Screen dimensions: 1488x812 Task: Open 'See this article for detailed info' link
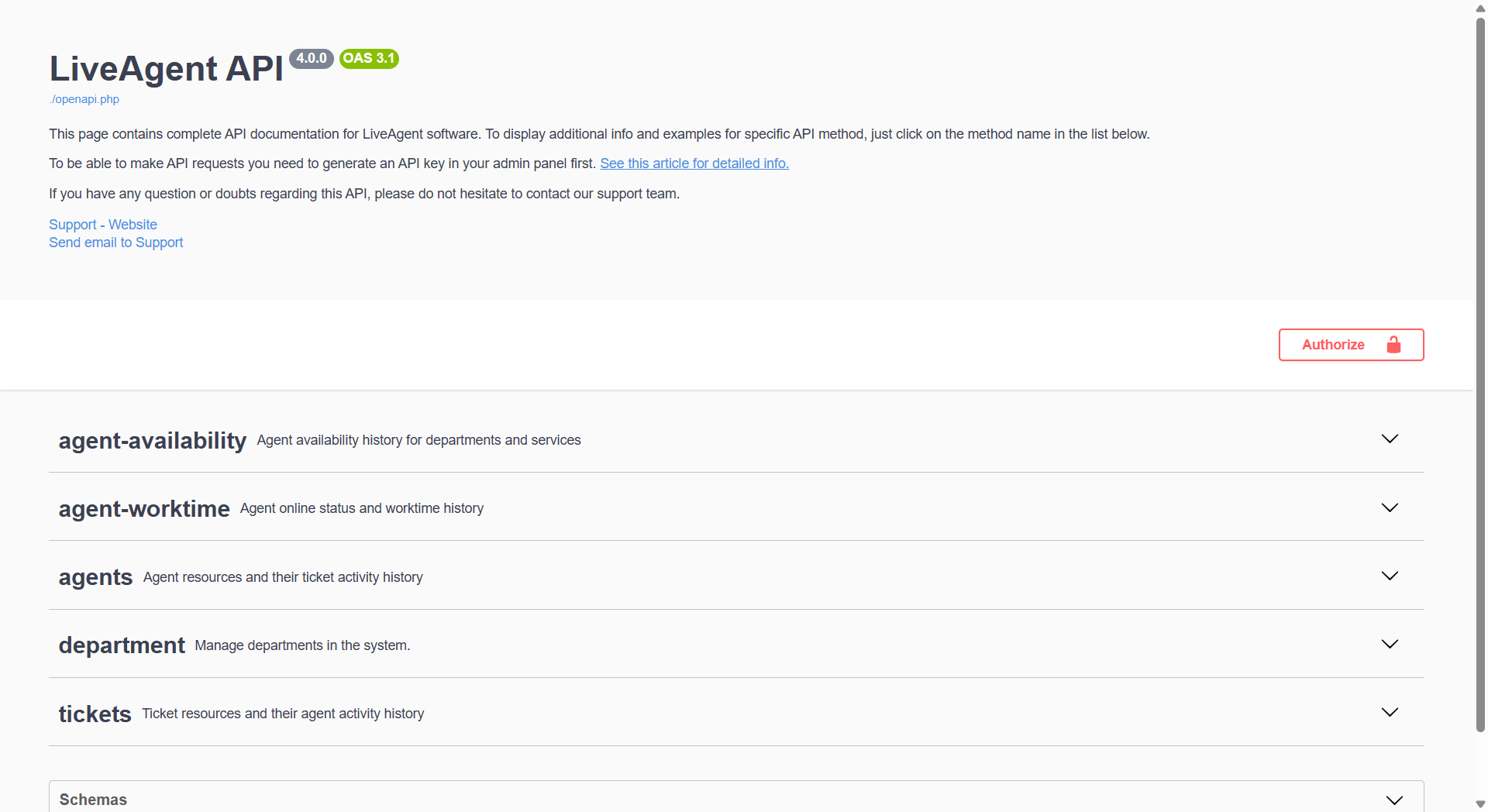click(694, 163)
